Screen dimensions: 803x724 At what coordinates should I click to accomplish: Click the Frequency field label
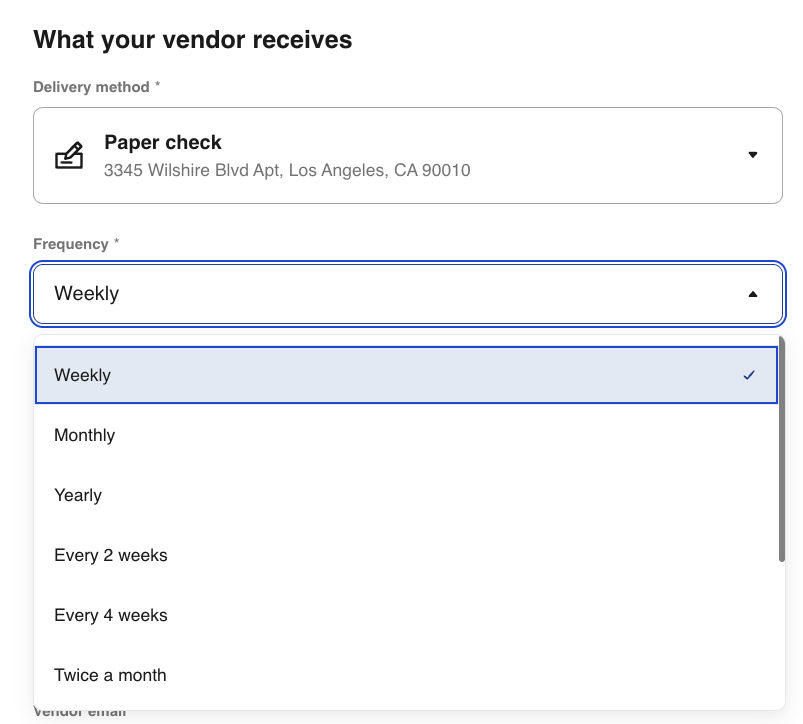click(x=70, y=244)
